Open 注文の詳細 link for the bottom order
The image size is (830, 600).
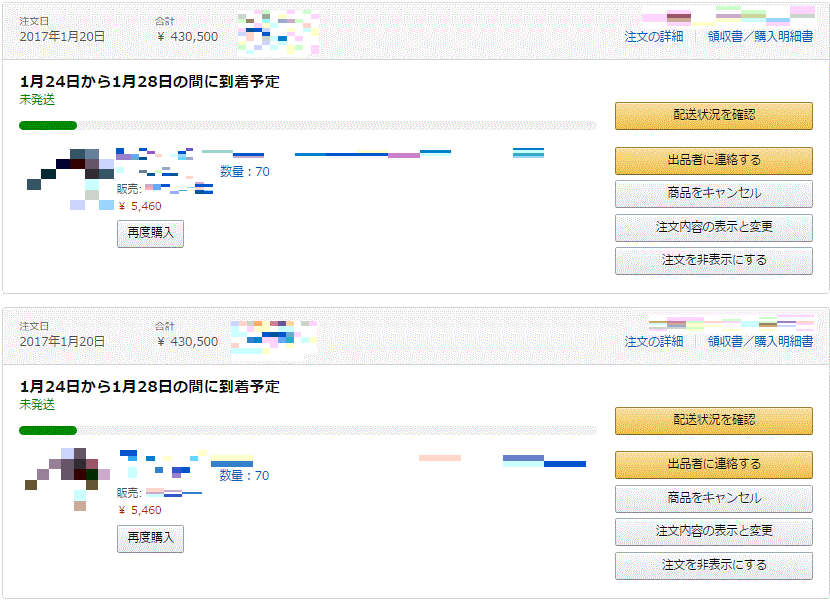(x=654, y=341)
